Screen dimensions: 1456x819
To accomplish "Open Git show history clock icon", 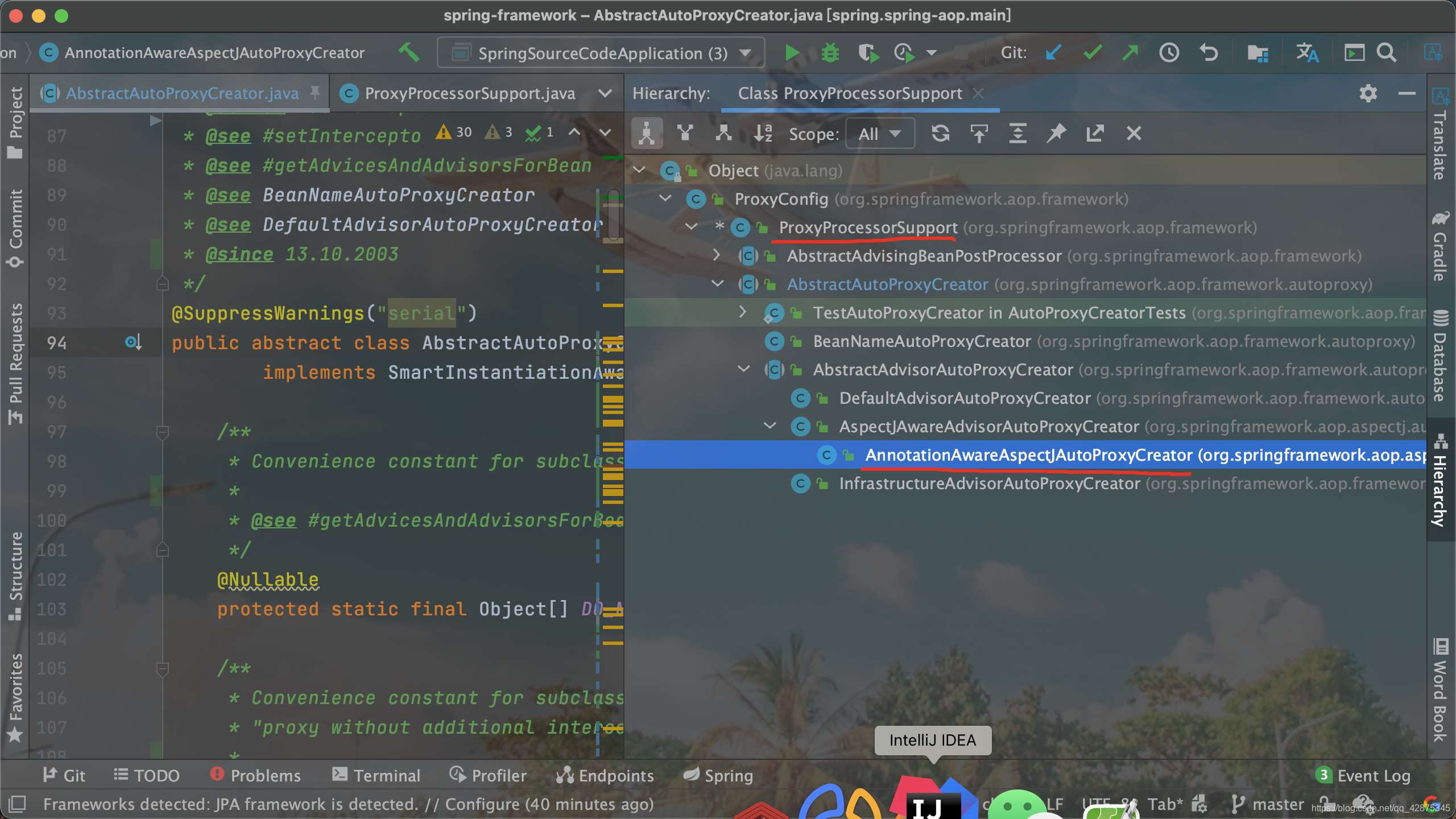I will [1169, 53].
